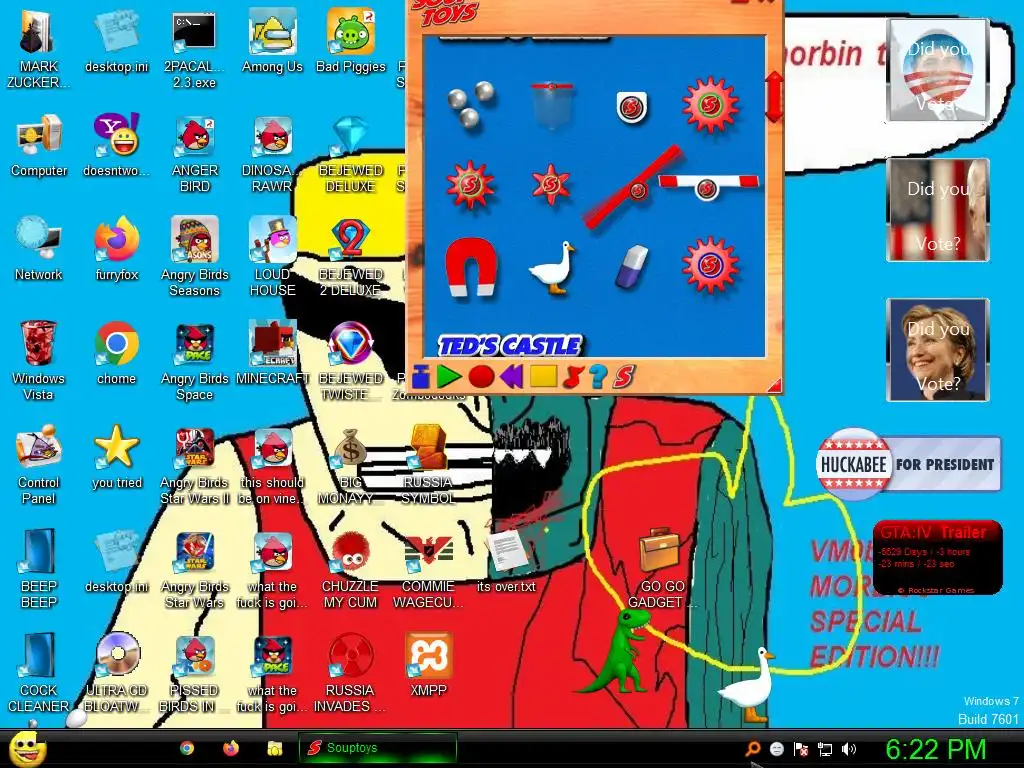The width and height of the screenshot is (1024, 768).
Task: Grab the red horseshoe magnet toy
Action: (471, 266)
